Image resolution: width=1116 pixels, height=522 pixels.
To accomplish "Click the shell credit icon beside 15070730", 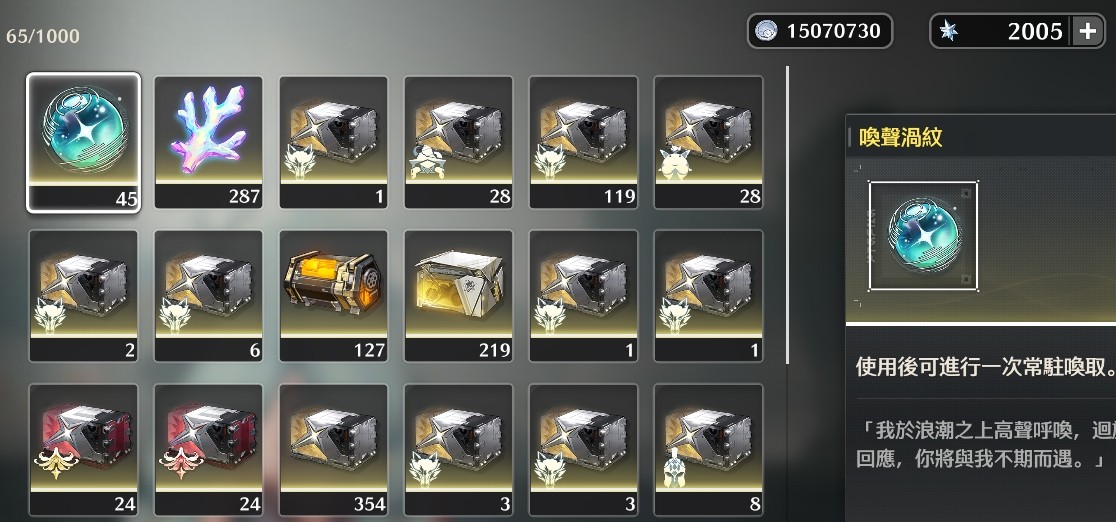I will 767,31.
